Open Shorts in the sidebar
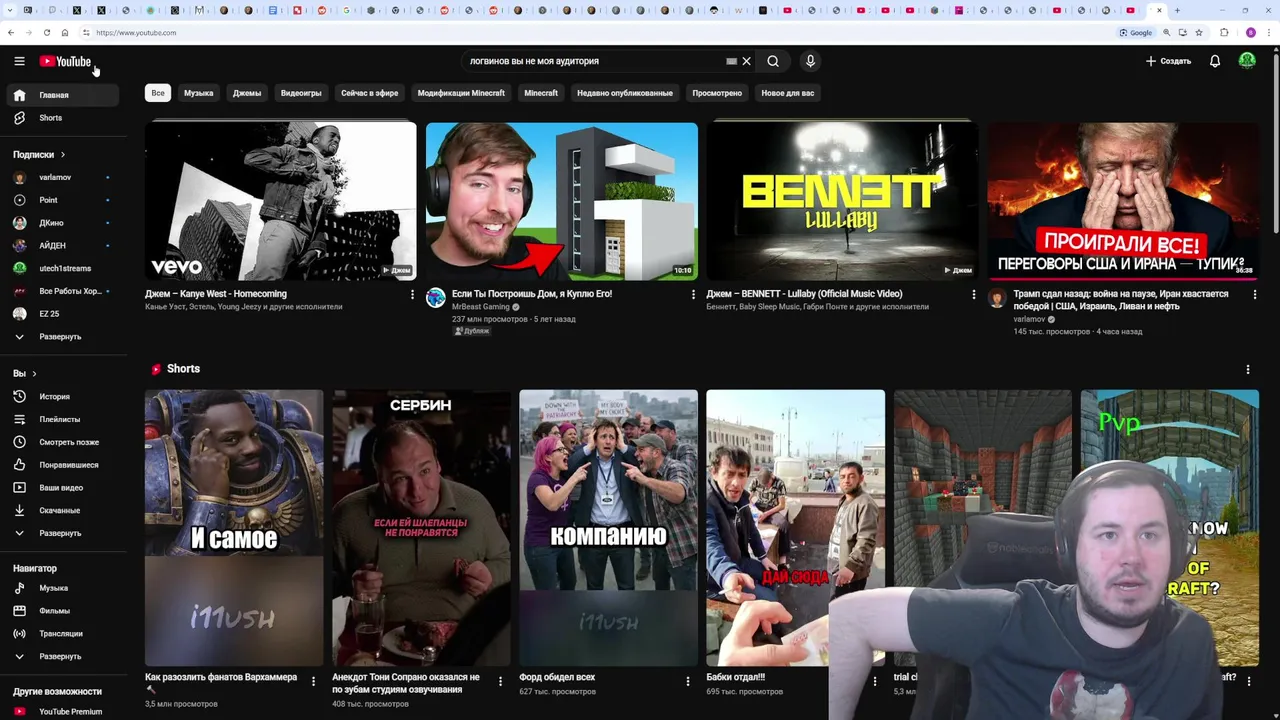 point(61,118)
